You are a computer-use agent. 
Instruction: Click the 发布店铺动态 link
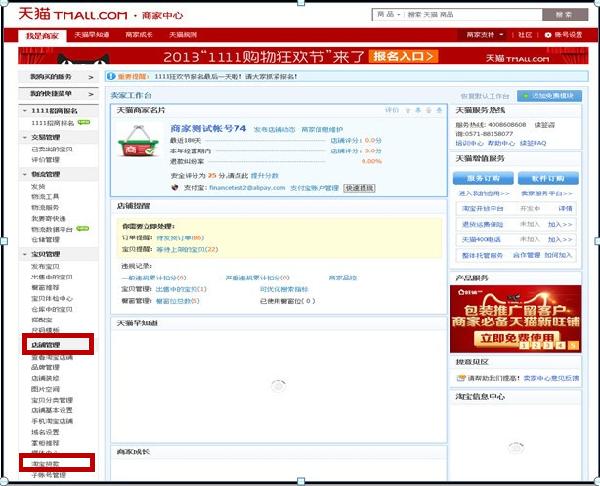pos(275,129)
